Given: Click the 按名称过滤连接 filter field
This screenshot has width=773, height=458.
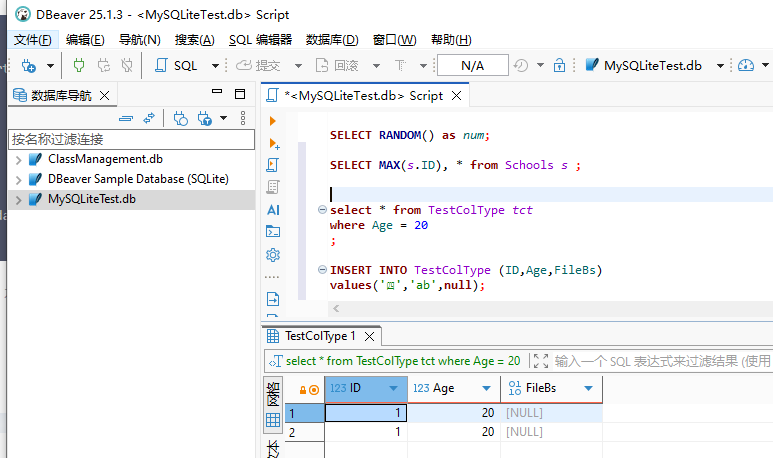Looking at the screenshot, I should [132, 140].
